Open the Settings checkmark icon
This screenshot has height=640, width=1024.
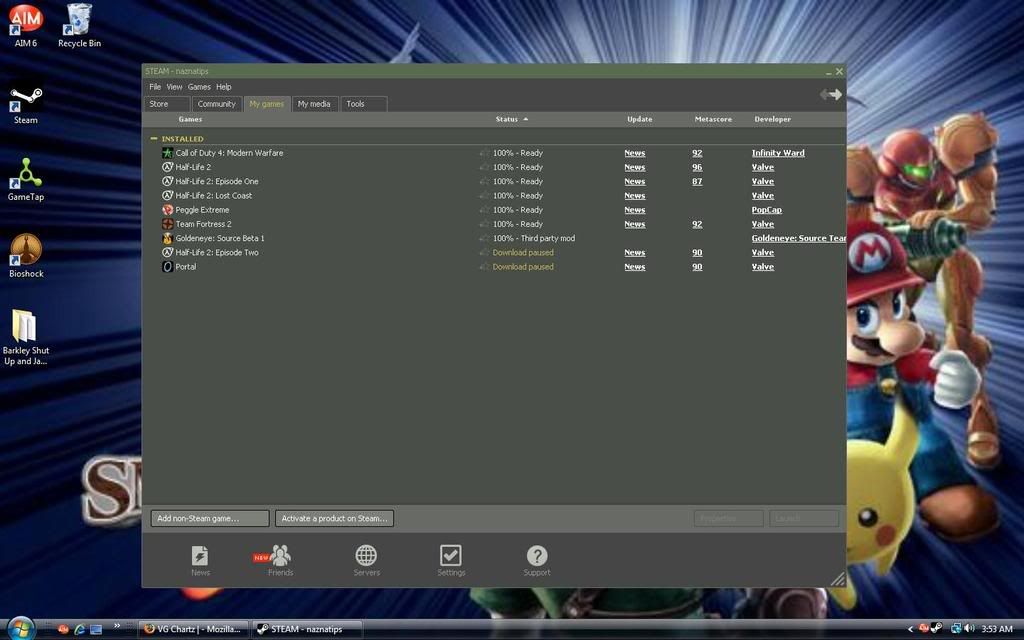451,558
